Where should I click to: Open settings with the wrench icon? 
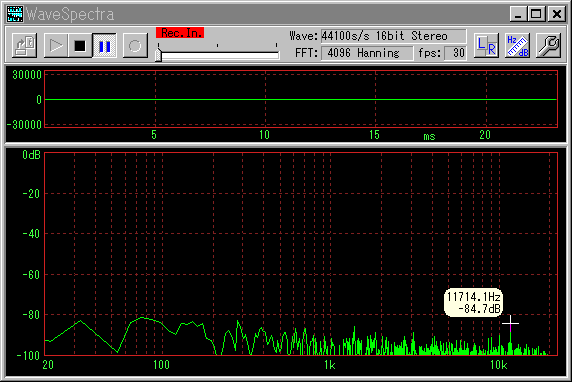coord(548,45)
